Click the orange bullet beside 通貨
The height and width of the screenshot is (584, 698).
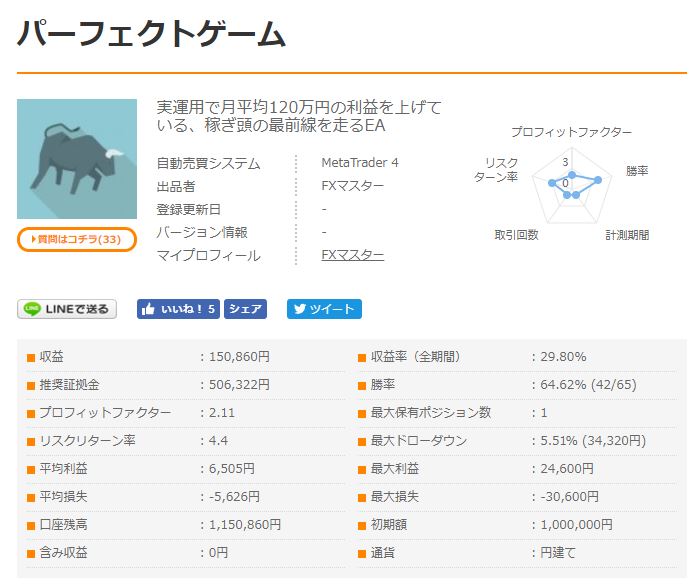363,553
